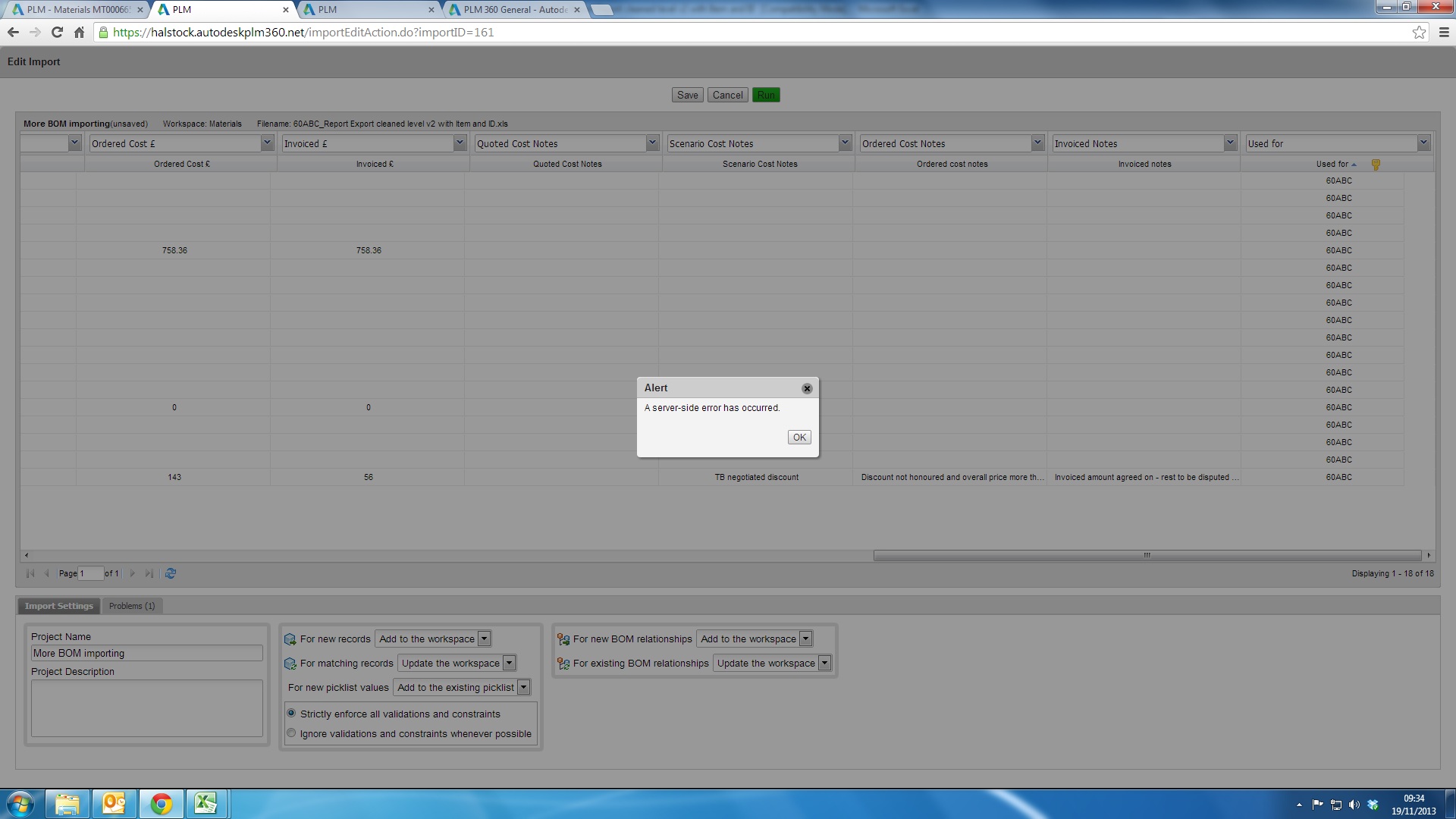Click the grid scrollbar right arrow
The image size is (1456, 819).
1429,556
